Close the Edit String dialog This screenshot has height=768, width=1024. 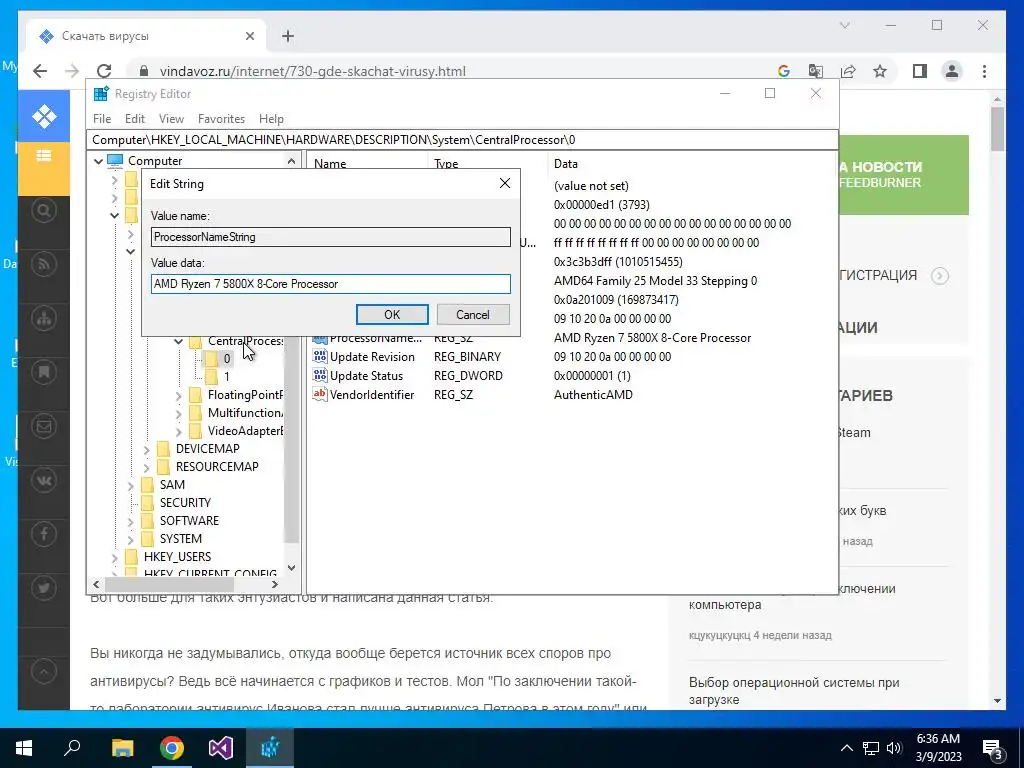[x=505, y=184]
